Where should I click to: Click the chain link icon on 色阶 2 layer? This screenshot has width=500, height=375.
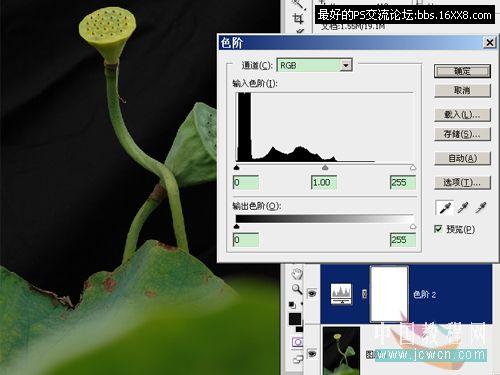coord(365,294)
